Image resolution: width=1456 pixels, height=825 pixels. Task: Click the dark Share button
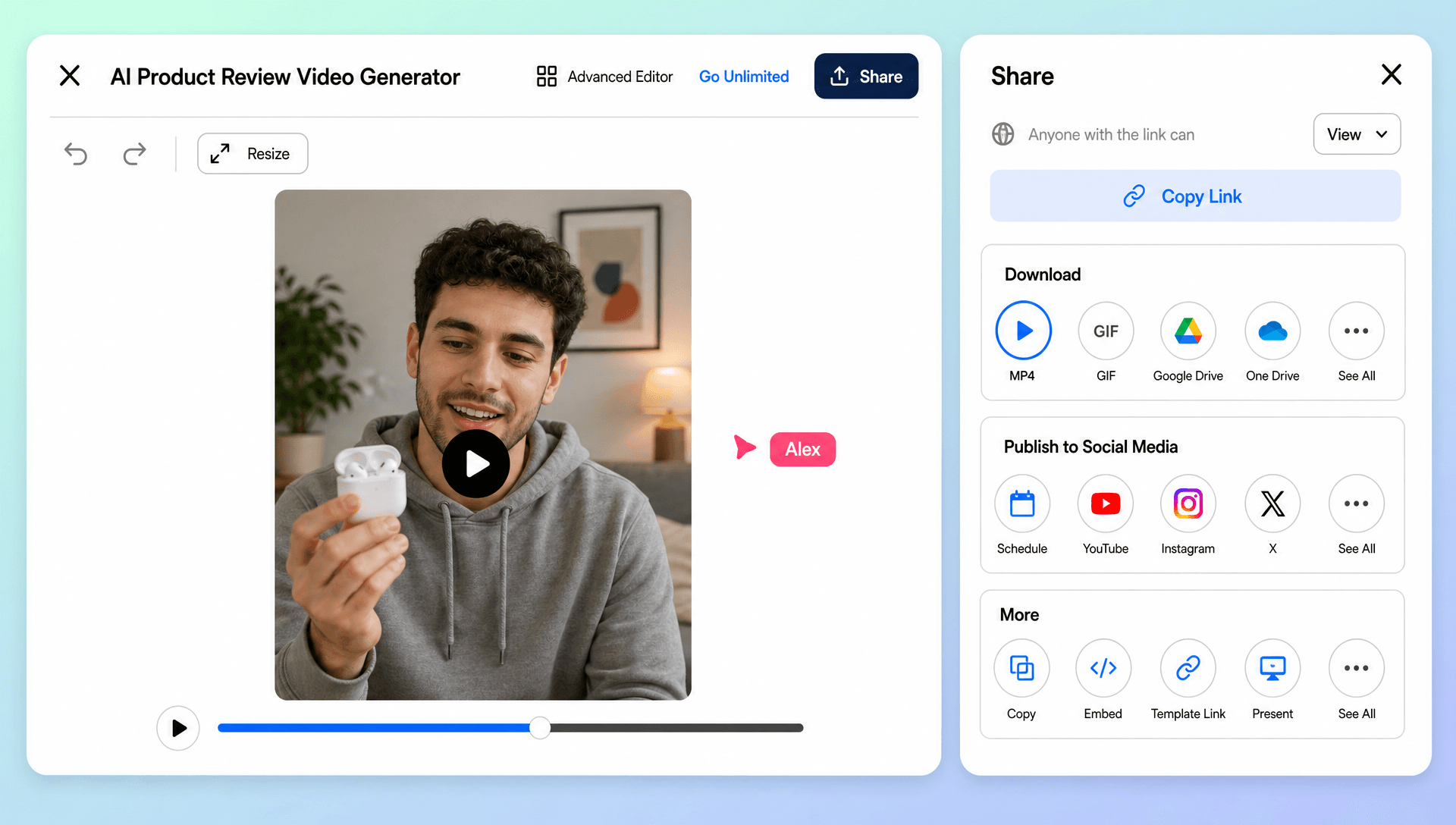coord(866,76)
